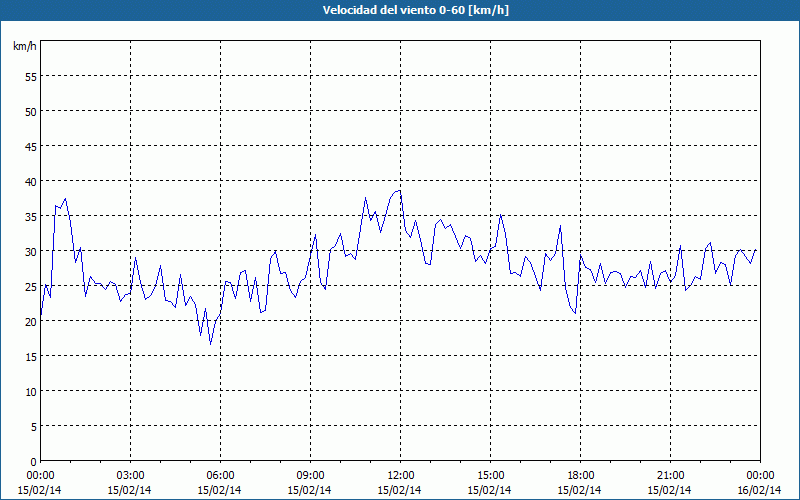Click the 21:00 time label
Viewport: 800px width, 500px height.
point(670,476)
